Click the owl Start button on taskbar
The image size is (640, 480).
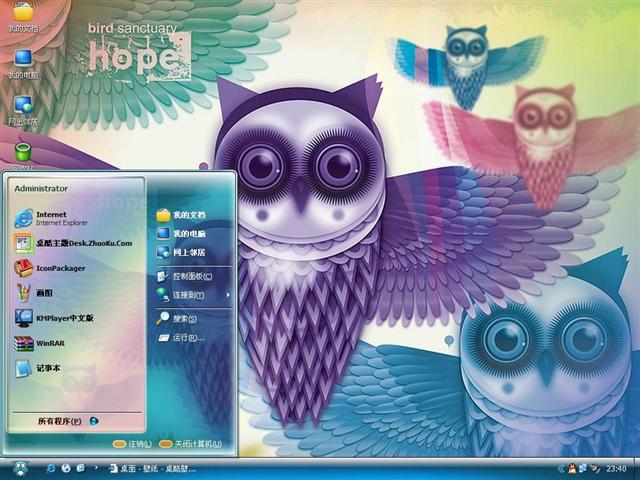(20, 469)
